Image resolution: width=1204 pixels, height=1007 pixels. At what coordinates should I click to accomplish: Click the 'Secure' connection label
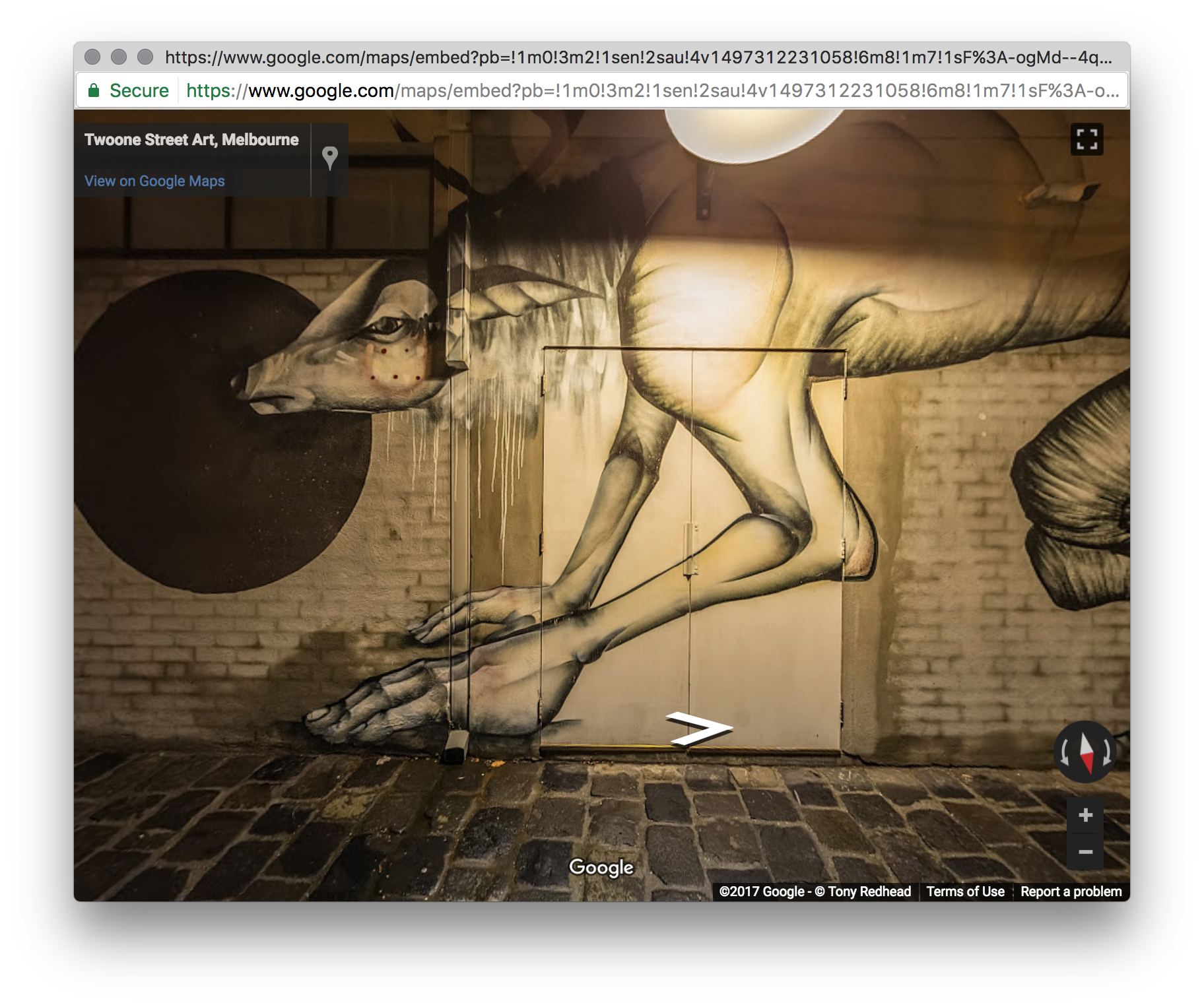pos(139,90)
